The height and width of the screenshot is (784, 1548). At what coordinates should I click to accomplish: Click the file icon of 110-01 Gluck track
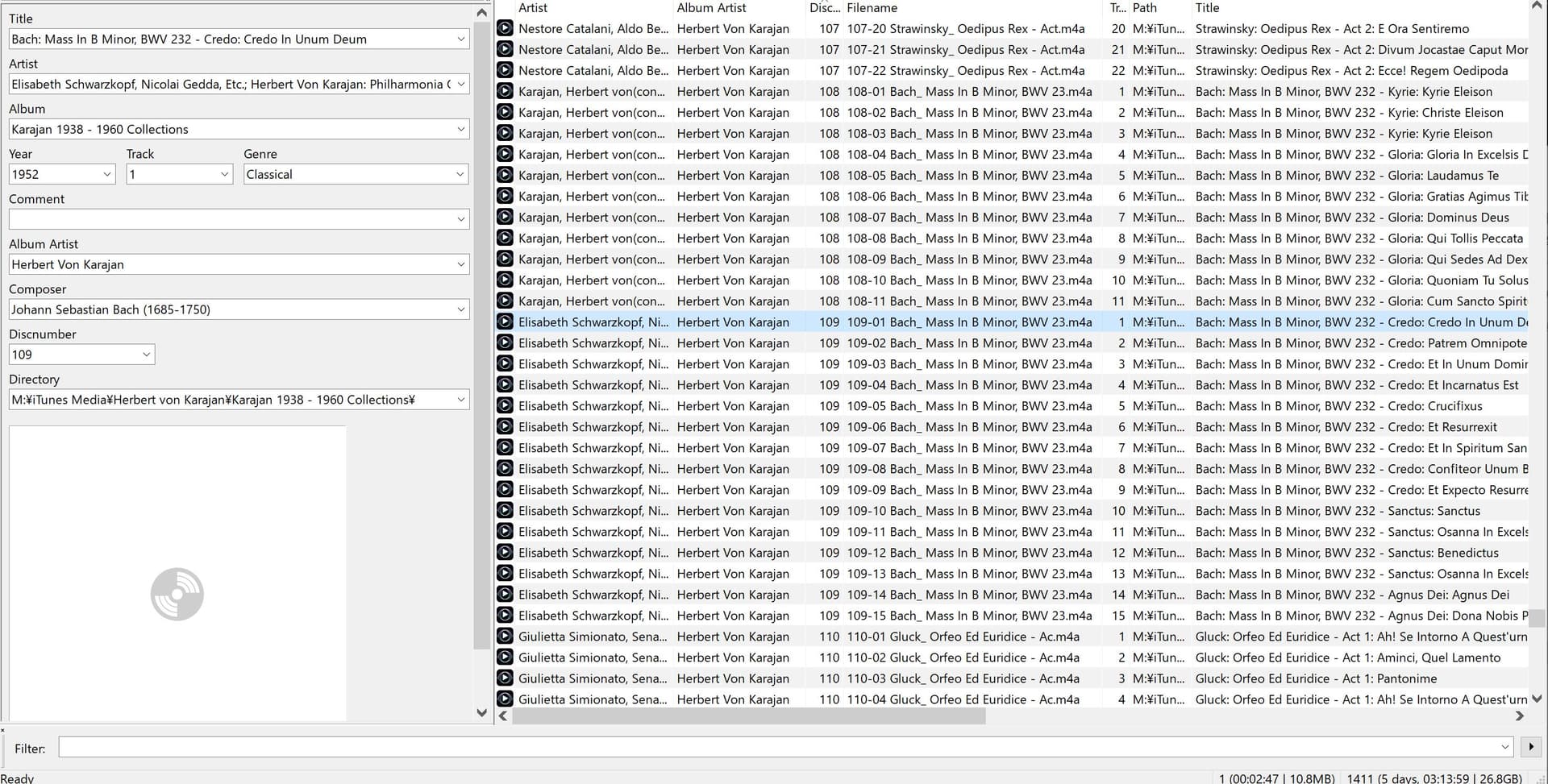pyautogui.click(x=505, y=636)
